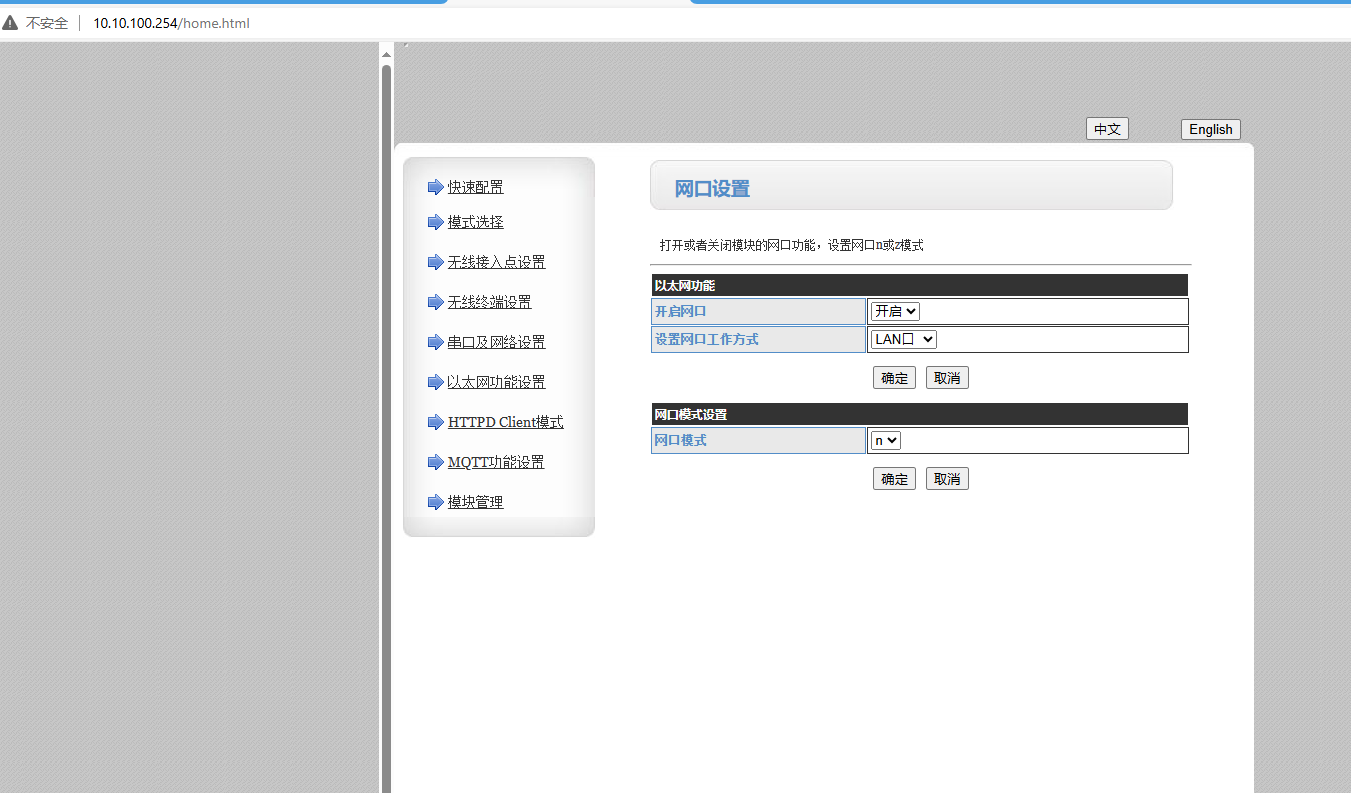The image size is (1351, 793).
Task: Expand the 设置网口工作方式 LAN口 dropdown
Action: [903, 339]
